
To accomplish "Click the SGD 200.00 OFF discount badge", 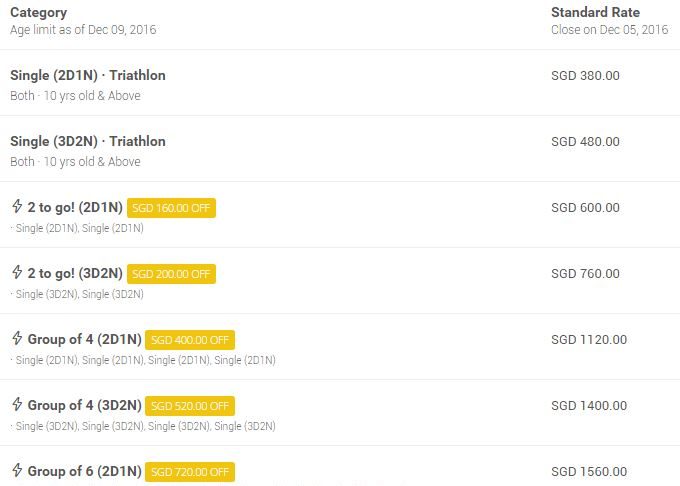I will pyautogui.click(x=171, y=274).
